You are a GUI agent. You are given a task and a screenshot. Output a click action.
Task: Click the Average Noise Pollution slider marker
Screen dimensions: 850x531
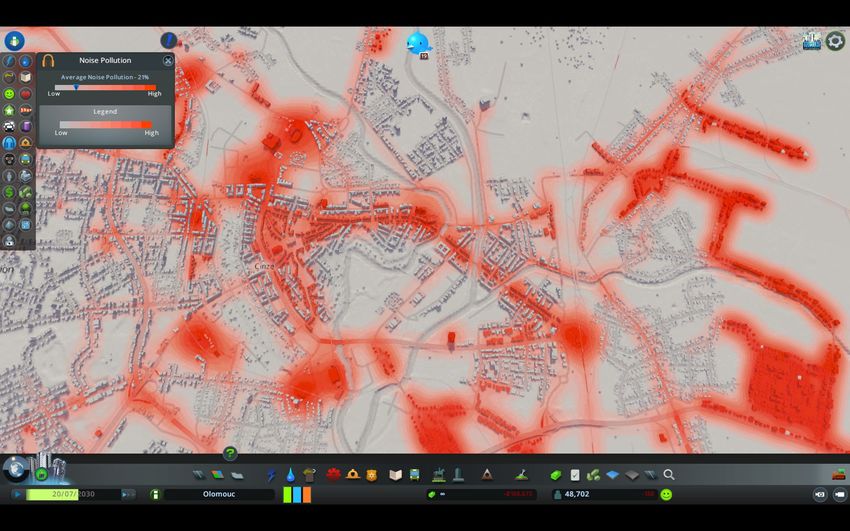click(76, 87)
